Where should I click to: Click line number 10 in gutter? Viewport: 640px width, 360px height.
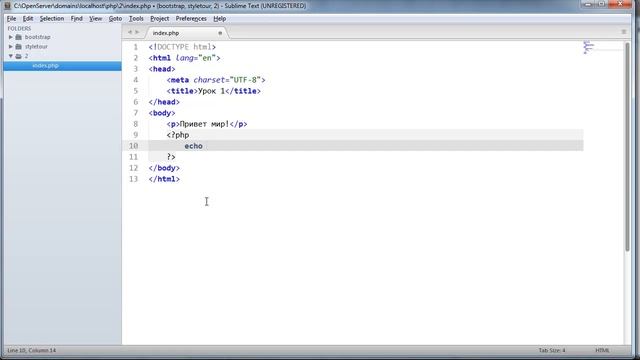click(133, 146)
